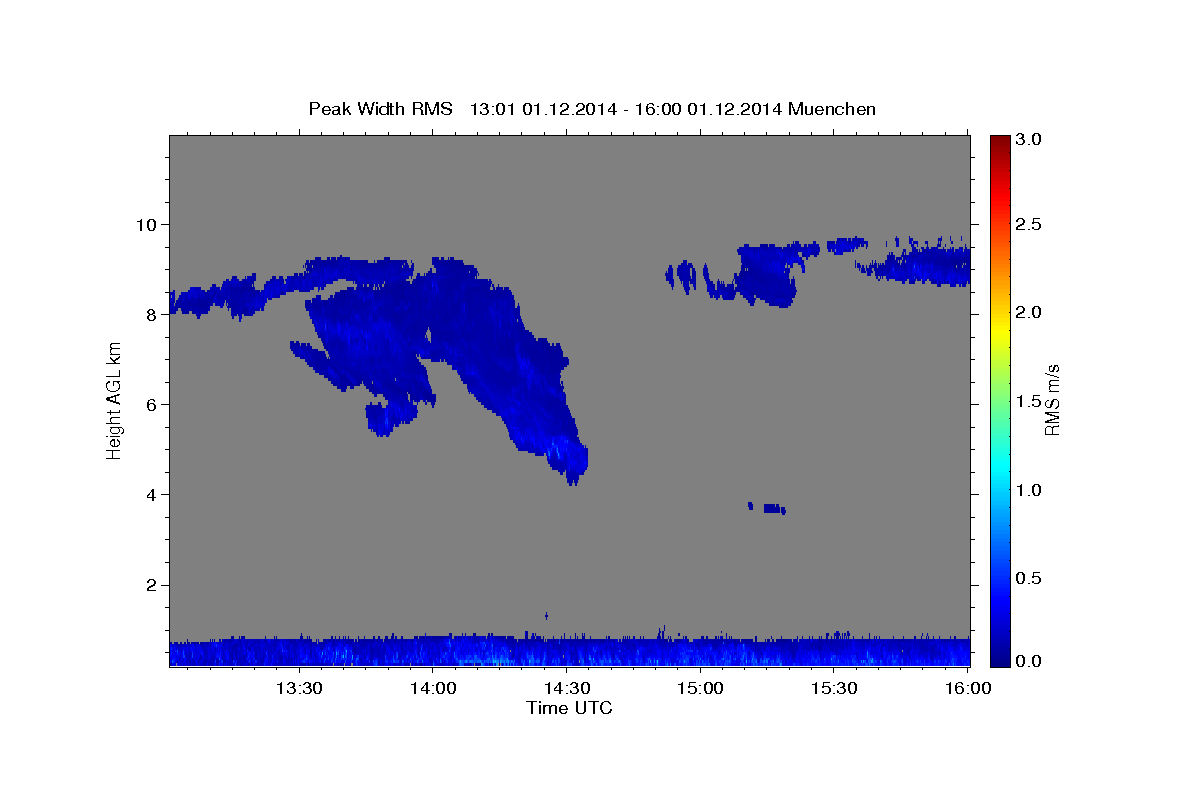The image size is (1200, 800).
Task: Click the small cloud echo near 4 km
Action: pos(767,508)
